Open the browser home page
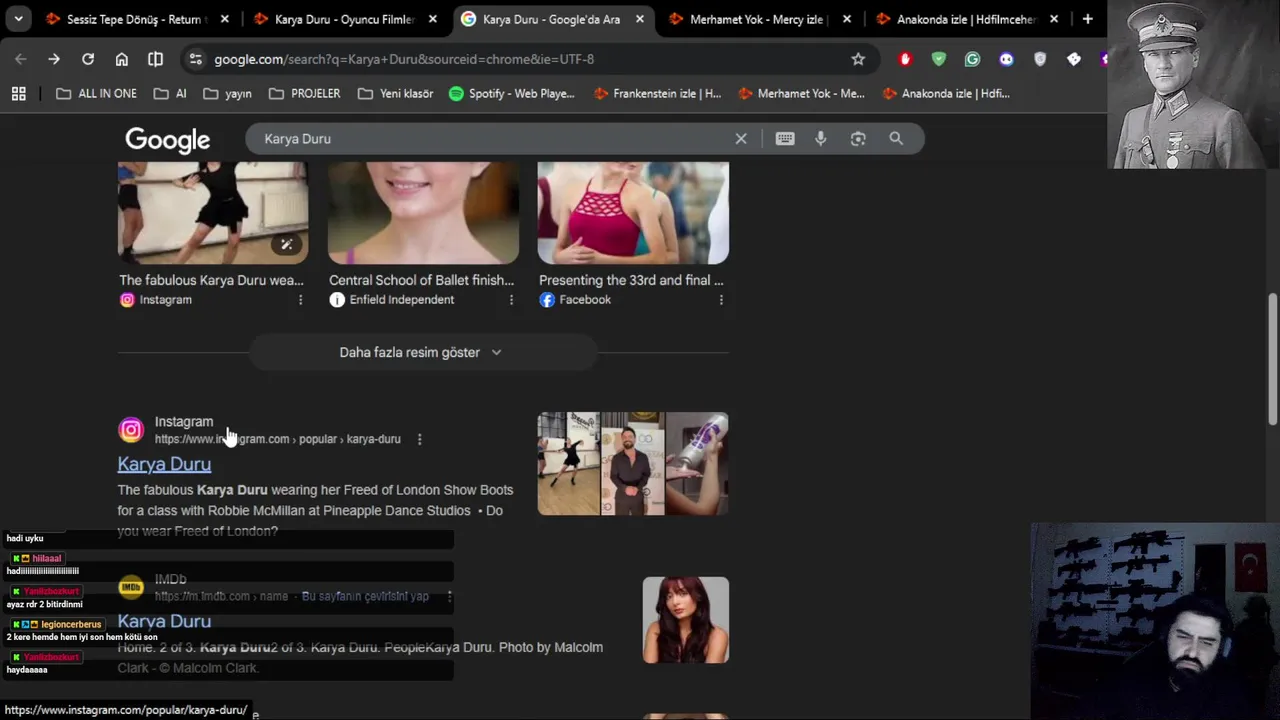This screenshot has width=1280, height=720. pos(122,59)
